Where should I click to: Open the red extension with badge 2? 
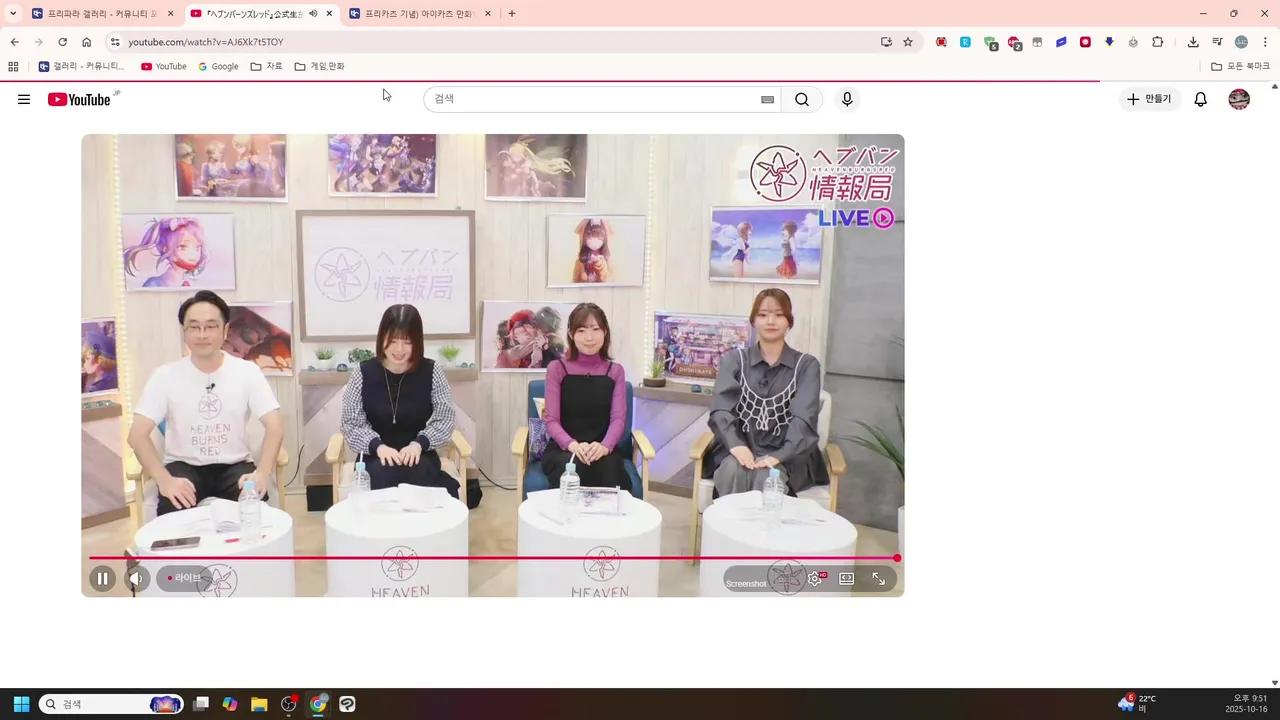(x=1014, y=43)
